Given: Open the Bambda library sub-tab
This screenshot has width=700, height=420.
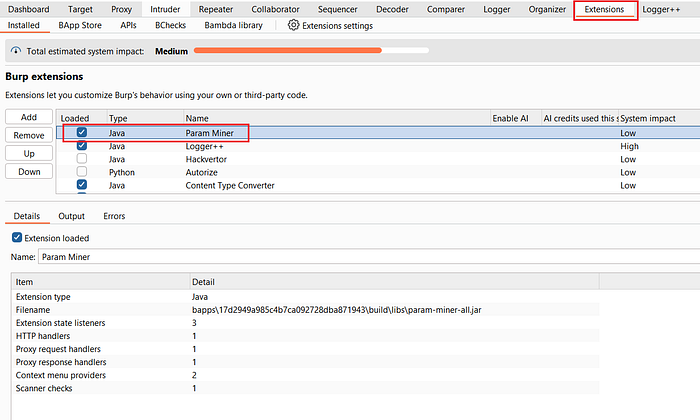Looking at the screenshot, I should click(233, 25).
